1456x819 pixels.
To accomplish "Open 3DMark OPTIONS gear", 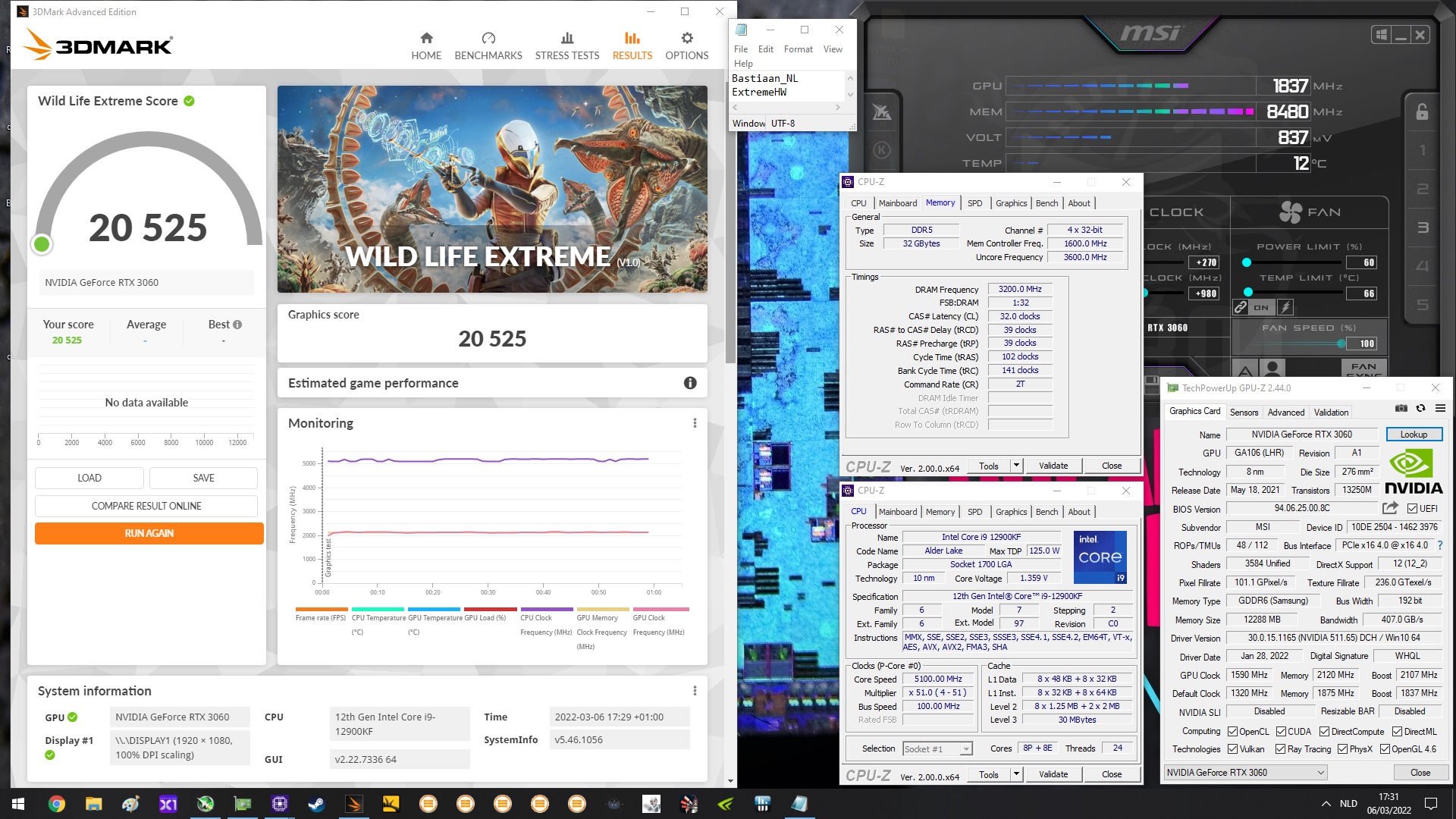I will tap(686, 46).
